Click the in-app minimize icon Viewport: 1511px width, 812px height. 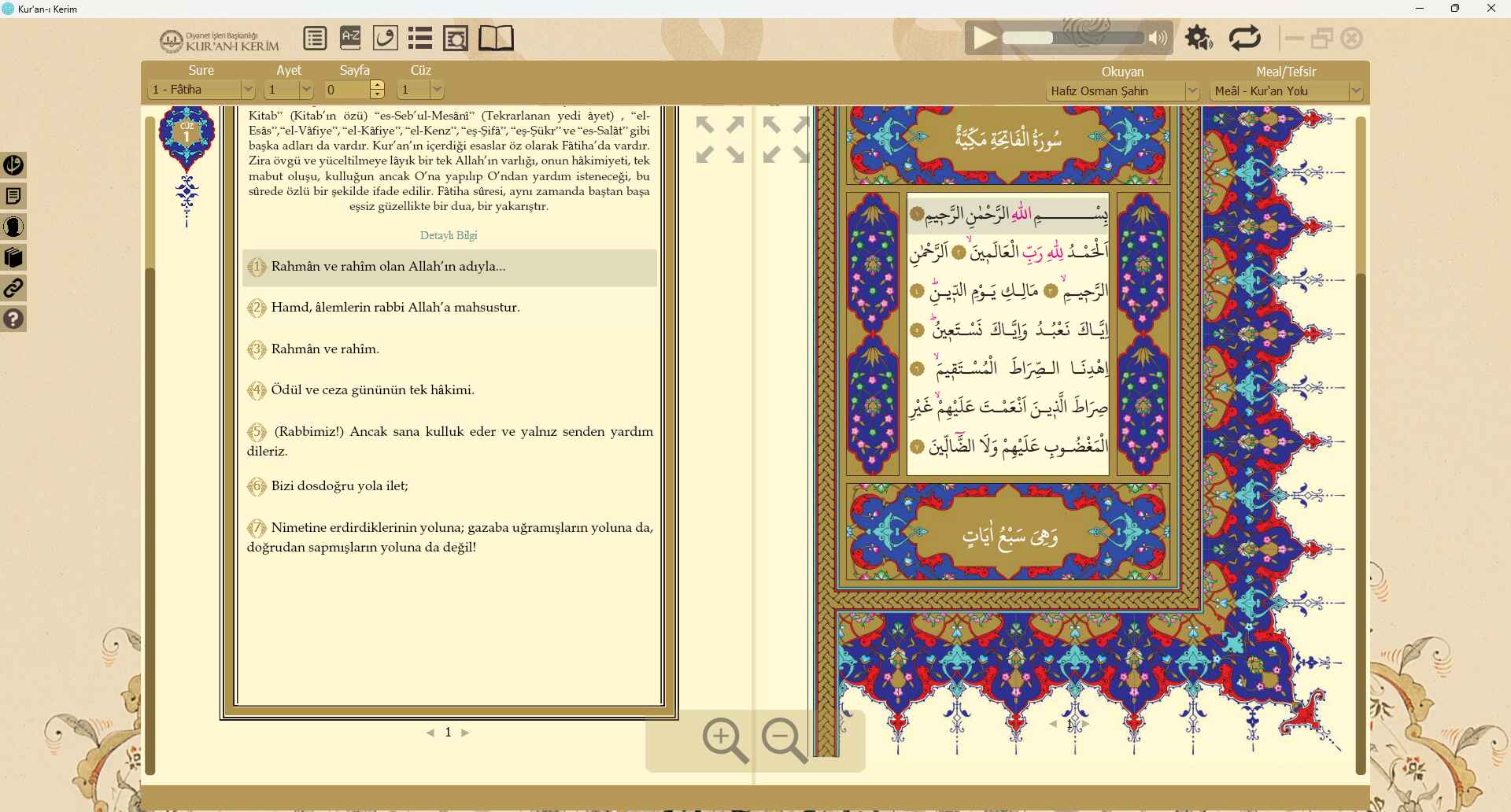click(x=1295, y=38)
